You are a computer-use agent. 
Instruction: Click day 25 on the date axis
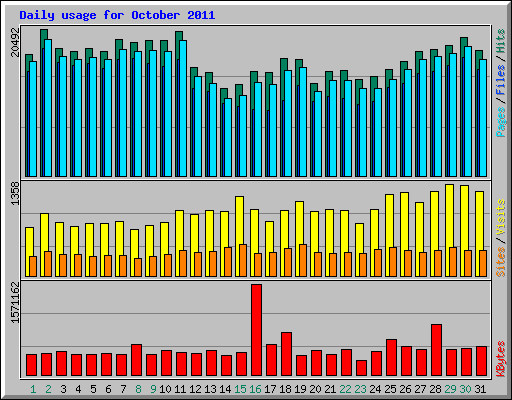pos(390,389)
